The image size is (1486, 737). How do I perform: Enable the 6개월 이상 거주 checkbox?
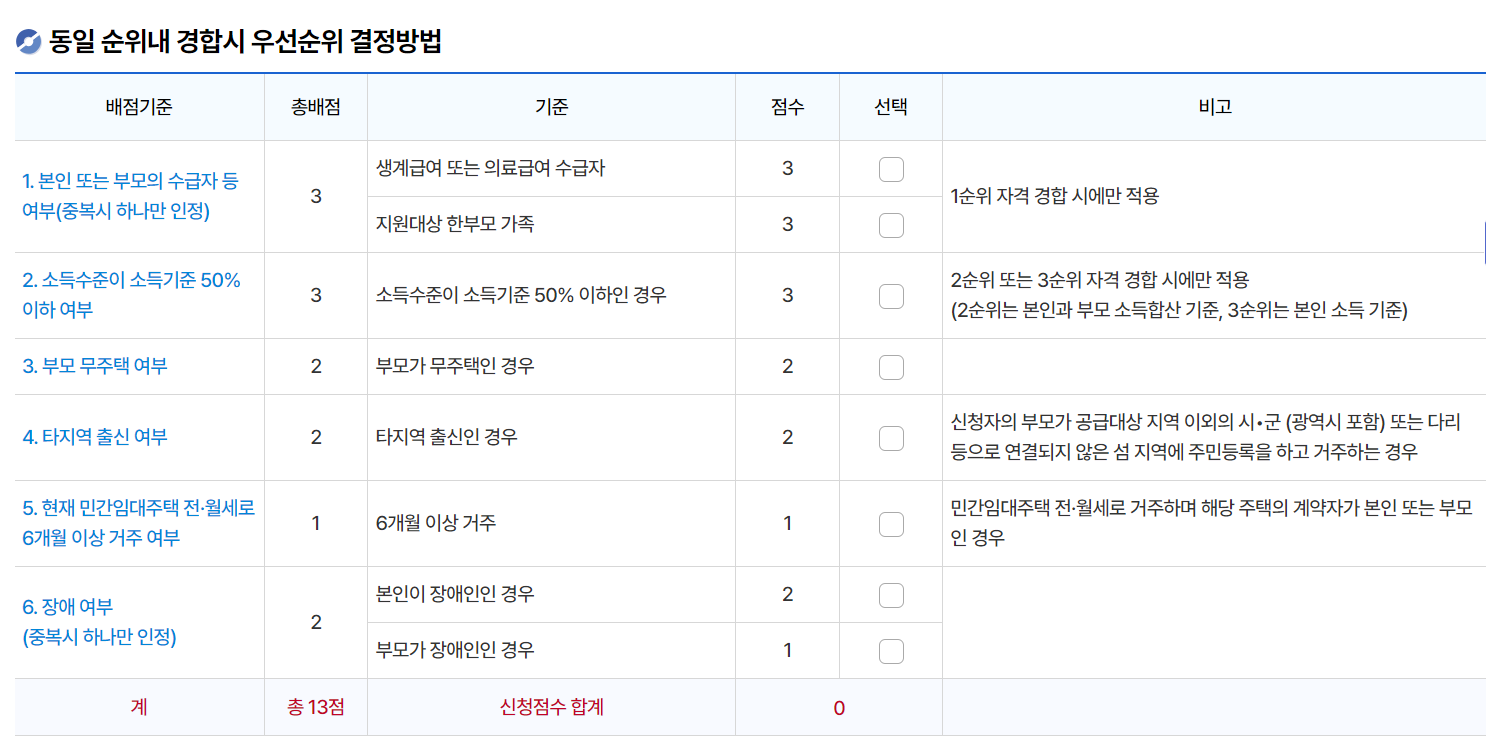890,523
